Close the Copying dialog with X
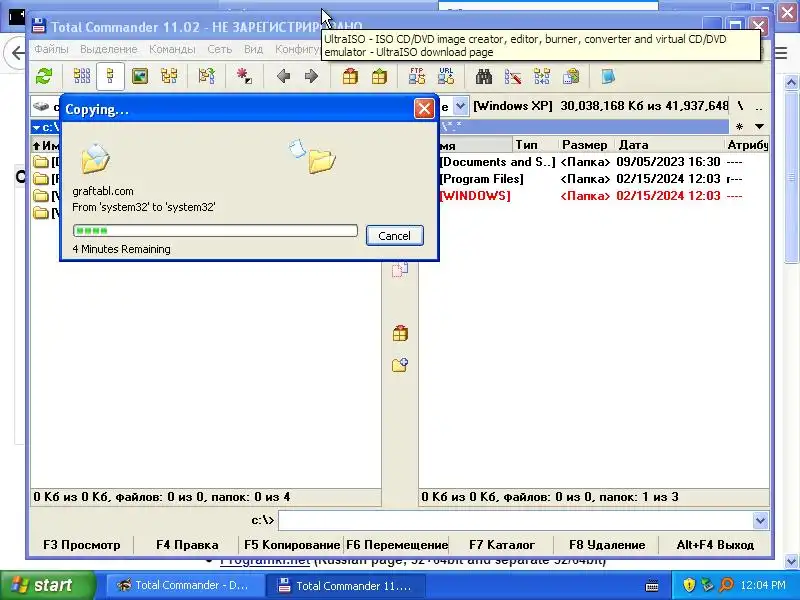The image size is (800, 600). pyautogui.click(x=424, y=109)
